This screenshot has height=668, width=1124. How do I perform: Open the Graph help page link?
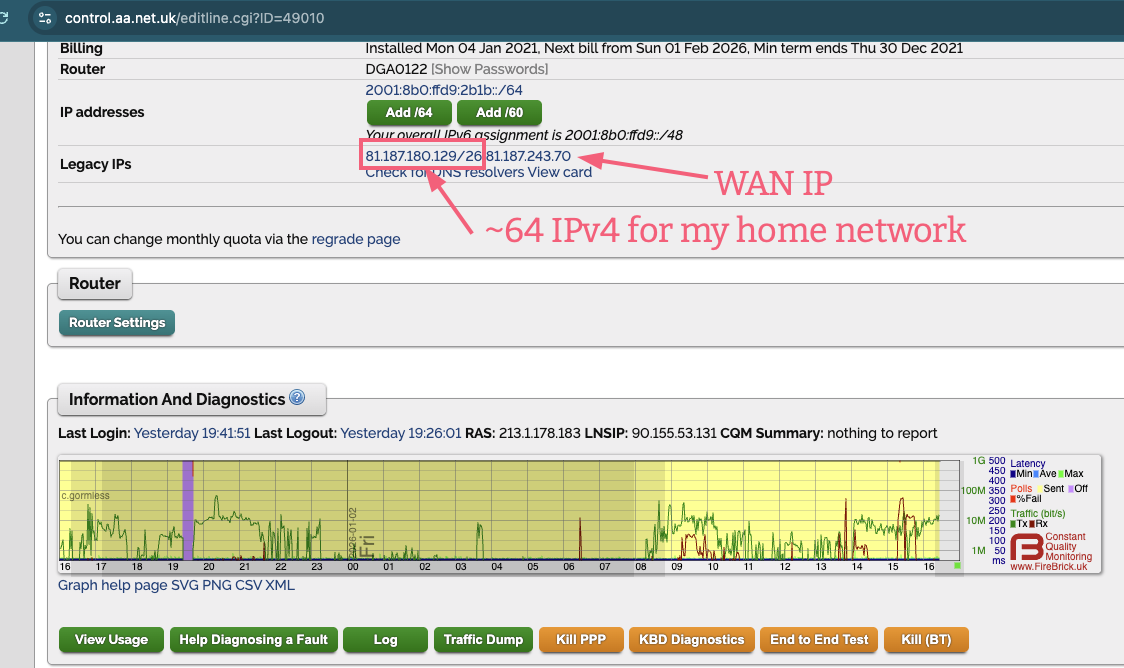point(112,585)
